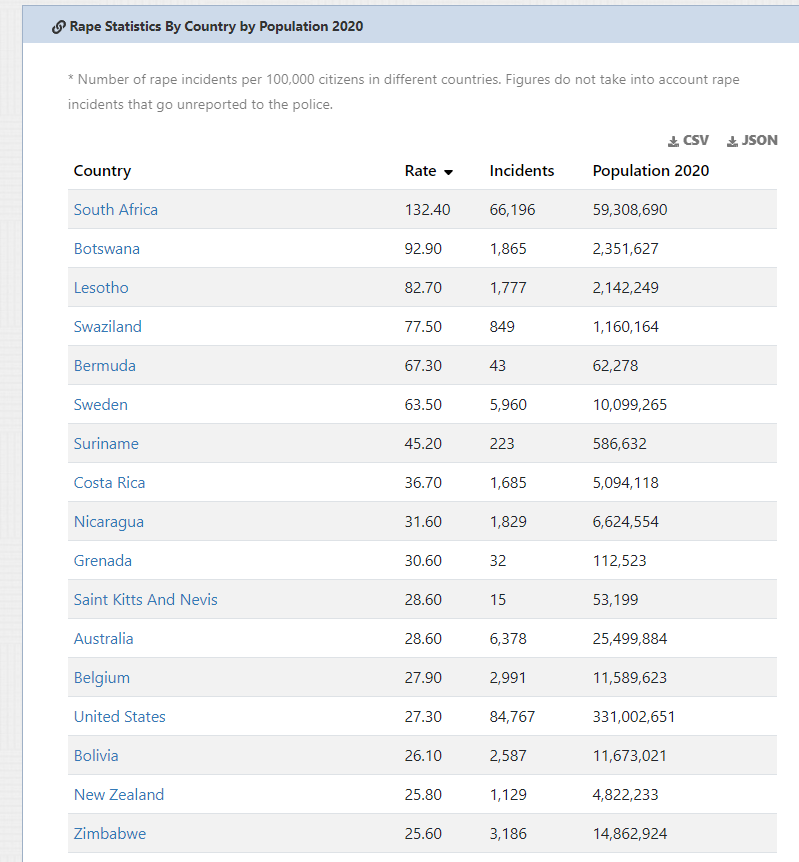Click the population value 6,624,554

[x=625, y=522]
